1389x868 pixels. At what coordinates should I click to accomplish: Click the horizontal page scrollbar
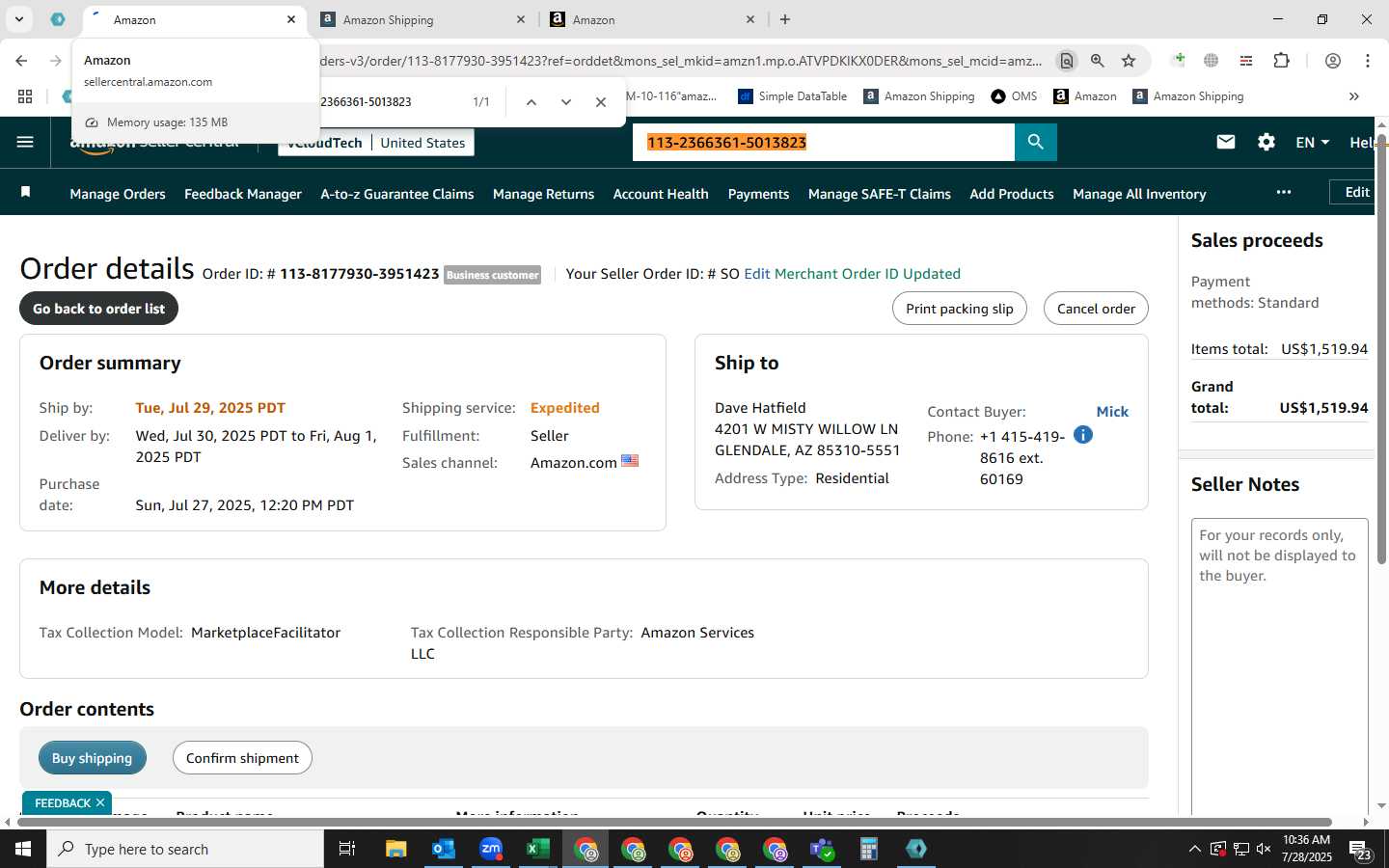(x=675, y=822)
